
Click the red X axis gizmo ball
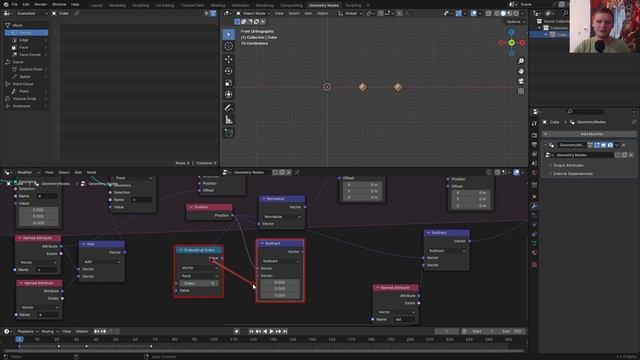pos(522,42)
